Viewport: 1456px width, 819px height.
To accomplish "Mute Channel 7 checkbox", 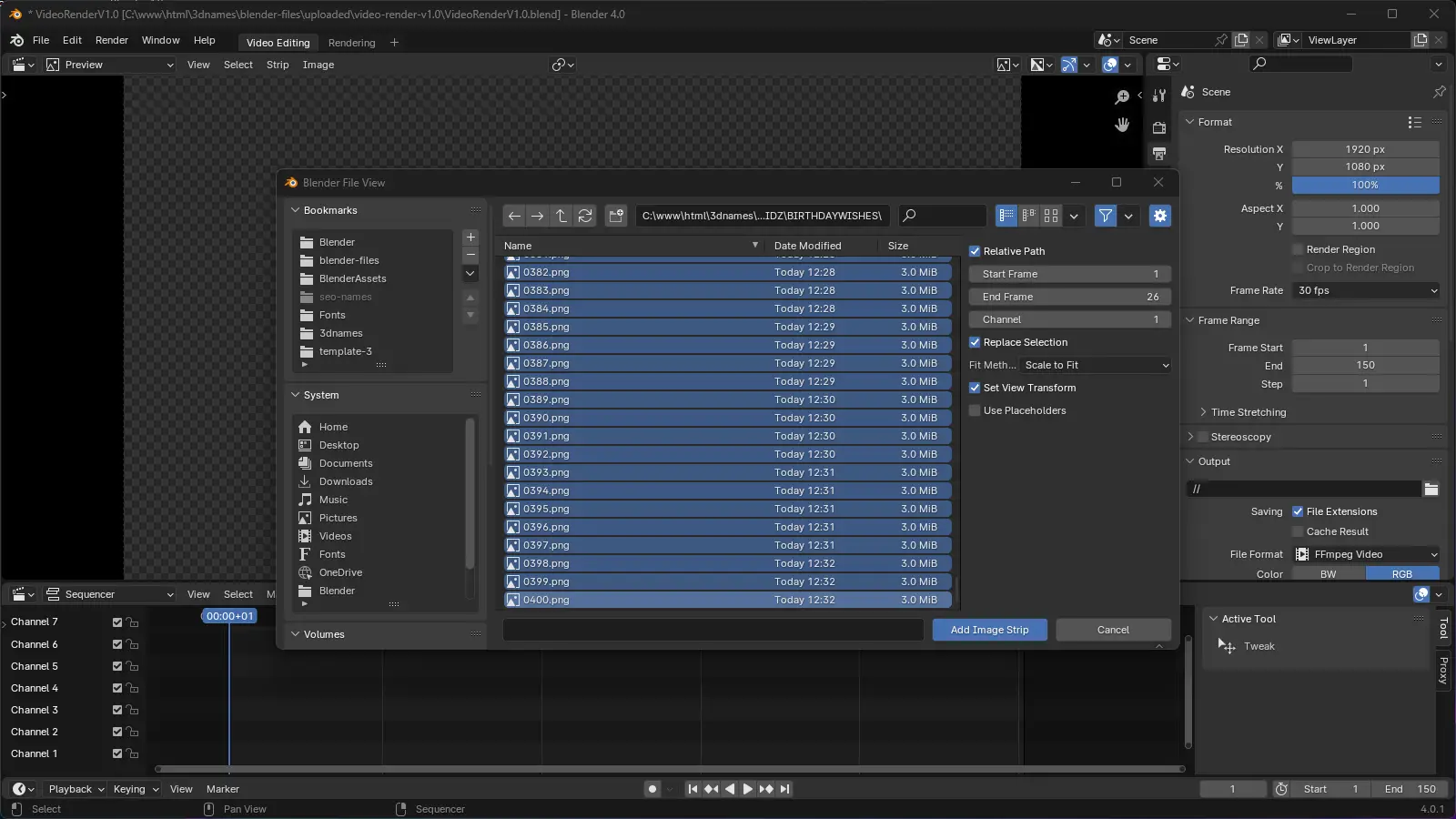I will click(x=117, y=622).
